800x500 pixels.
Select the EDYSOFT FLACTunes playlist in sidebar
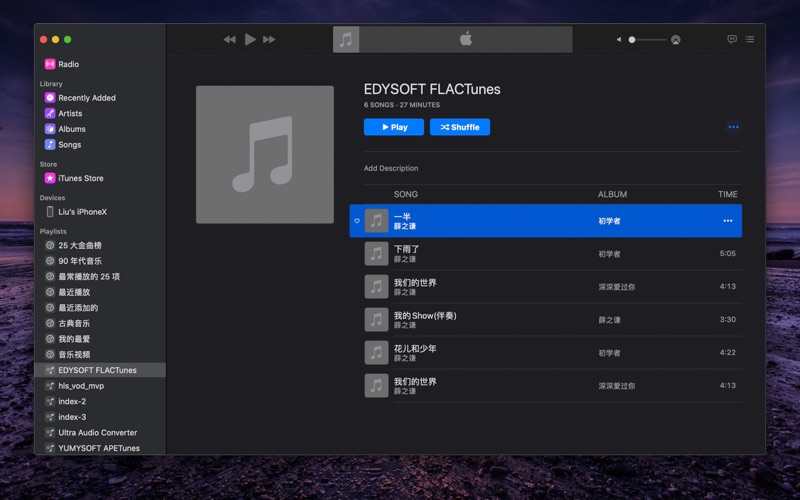click(x=100, y=370)
